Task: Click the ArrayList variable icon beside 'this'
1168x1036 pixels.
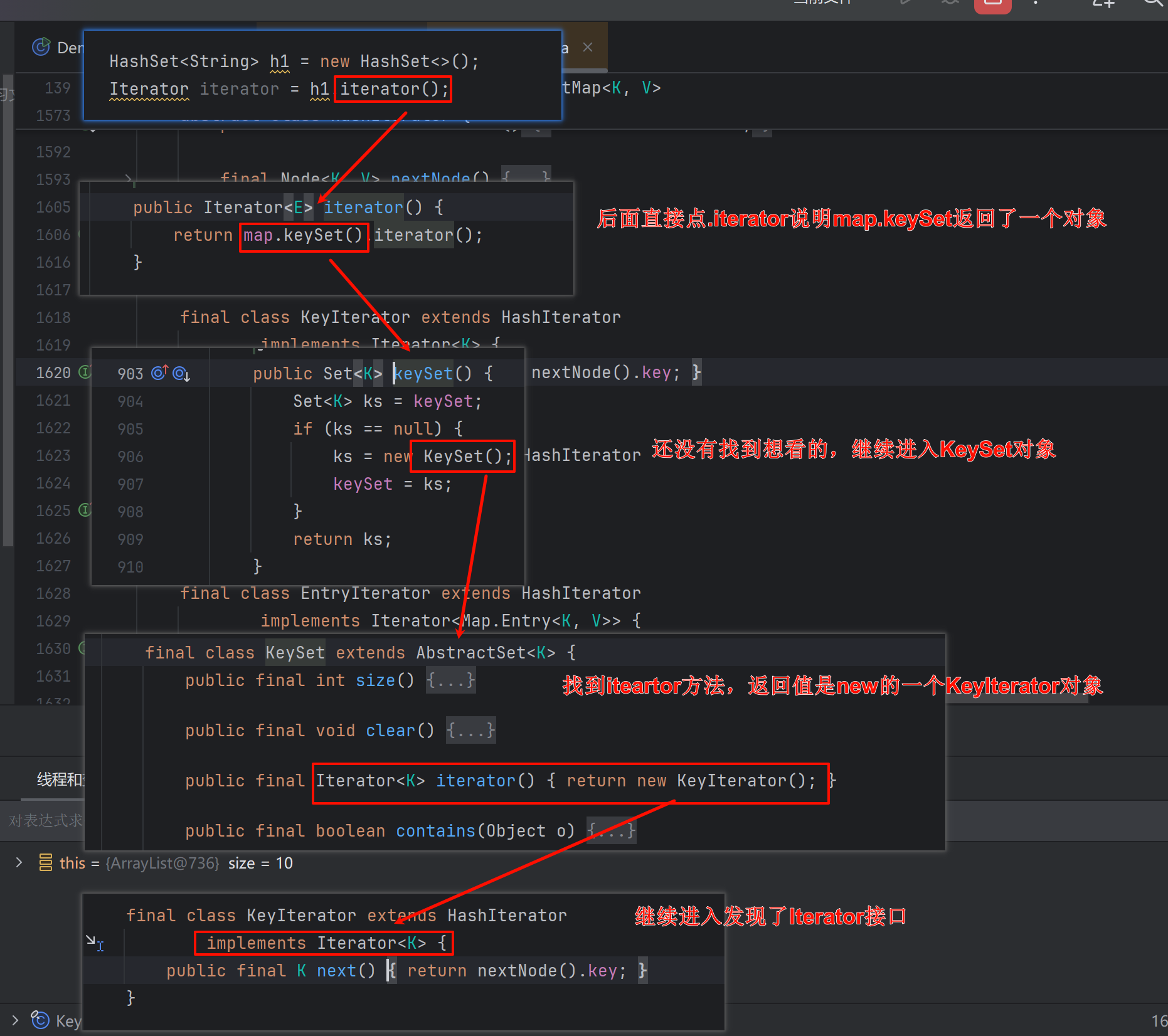Action: point(46,863)
